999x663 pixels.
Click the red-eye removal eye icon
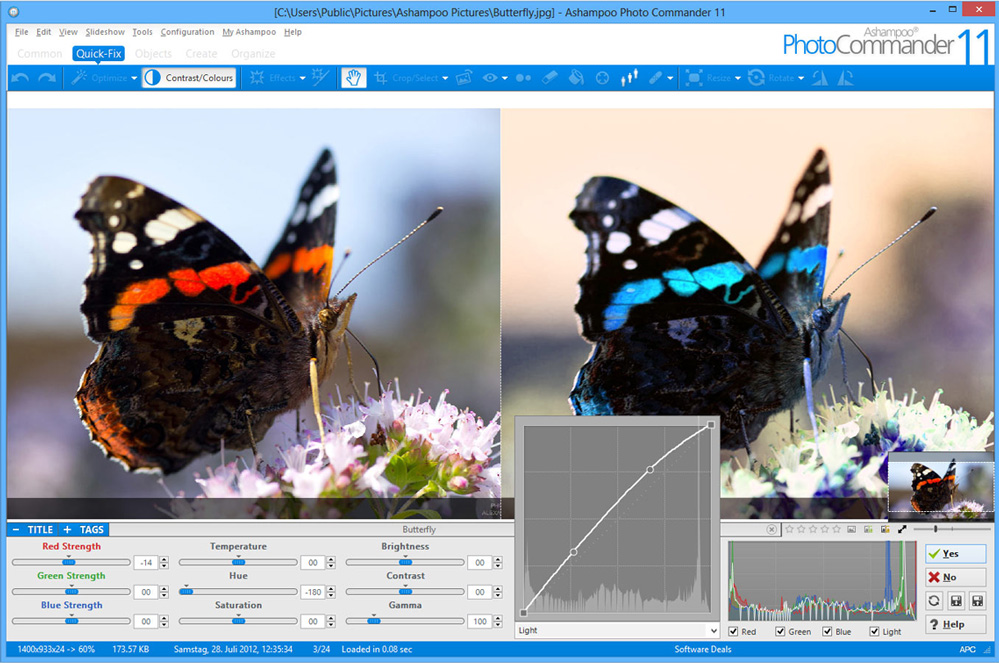click(490, 78)
